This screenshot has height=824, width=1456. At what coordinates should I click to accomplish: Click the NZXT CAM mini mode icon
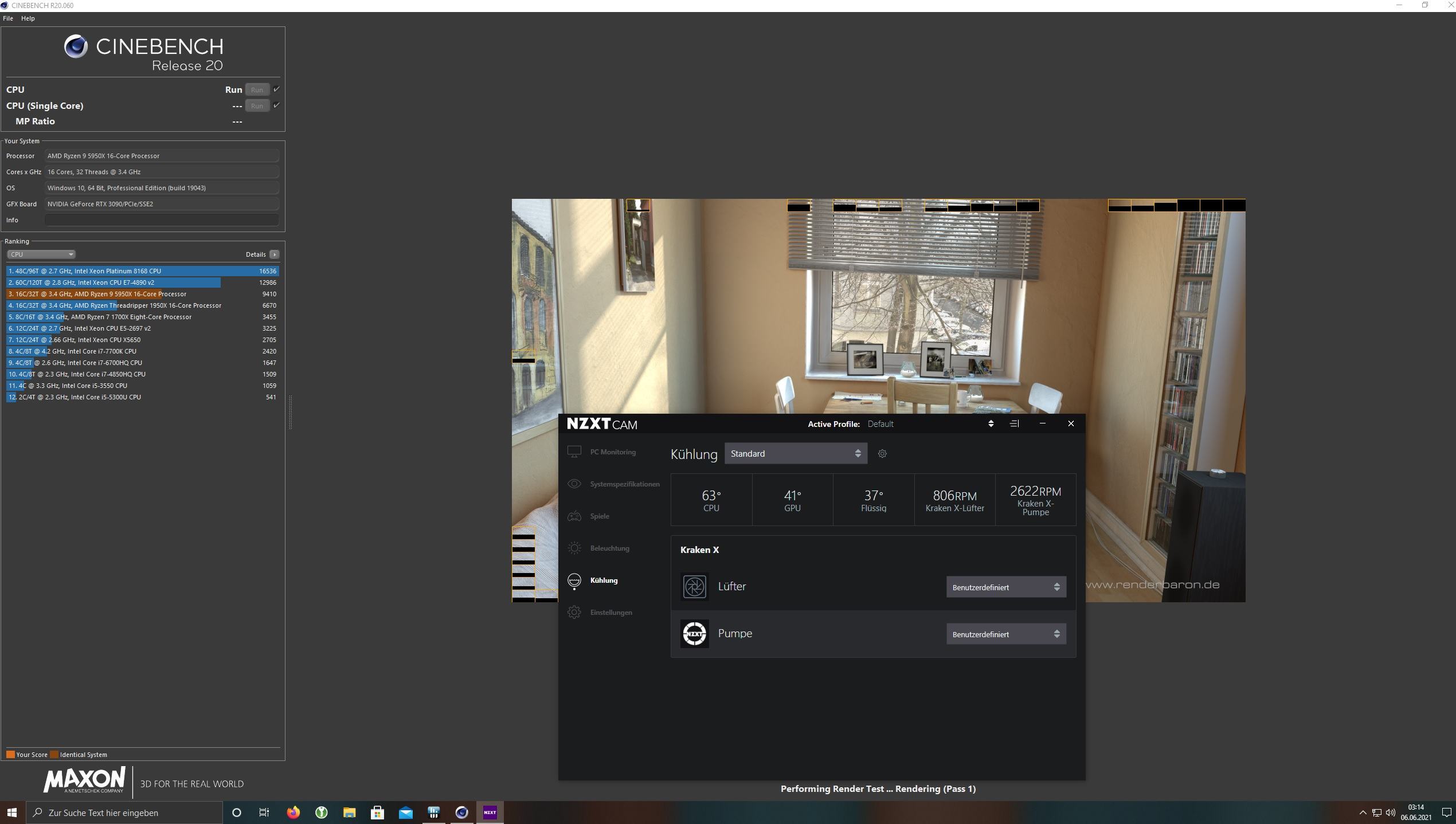(1014, 423)
